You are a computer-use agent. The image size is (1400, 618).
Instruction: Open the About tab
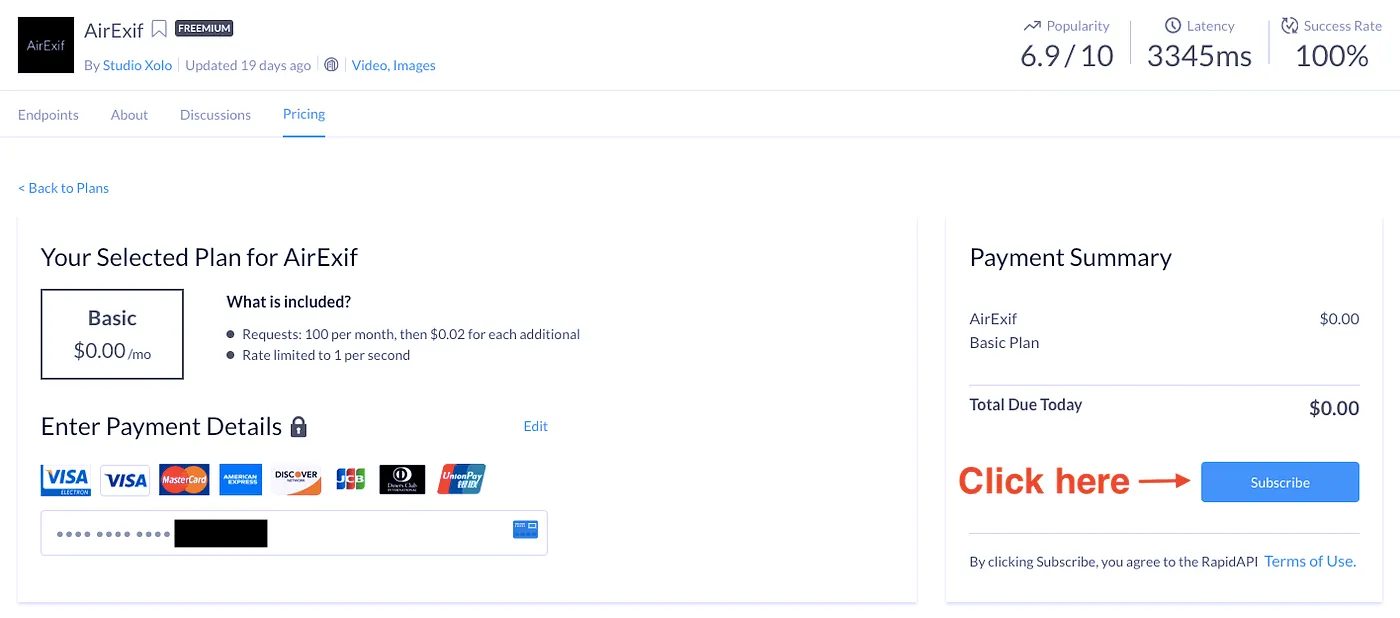[x=129, y=115]
